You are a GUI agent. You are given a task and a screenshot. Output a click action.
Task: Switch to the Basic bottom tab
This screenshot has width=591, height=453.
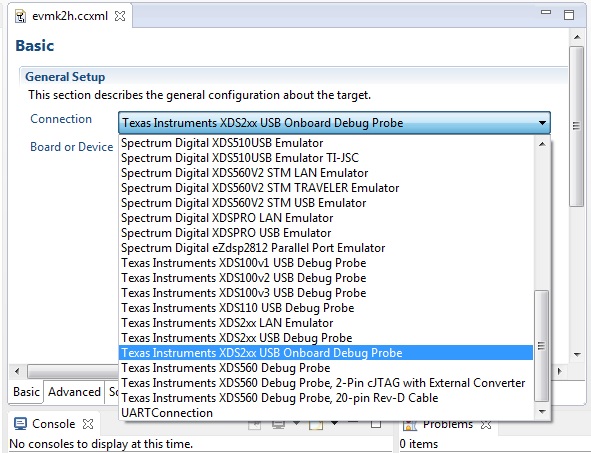click(26, 392)
